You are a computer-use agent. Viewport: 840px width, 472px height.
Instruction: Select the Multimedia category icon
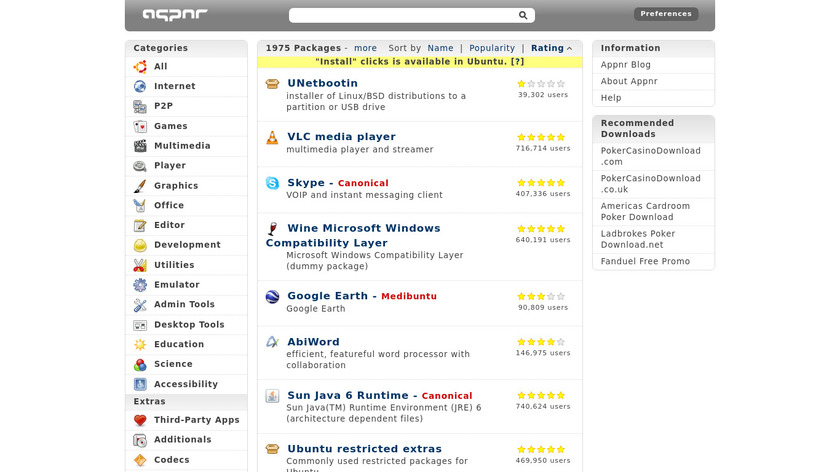point(140,146)
